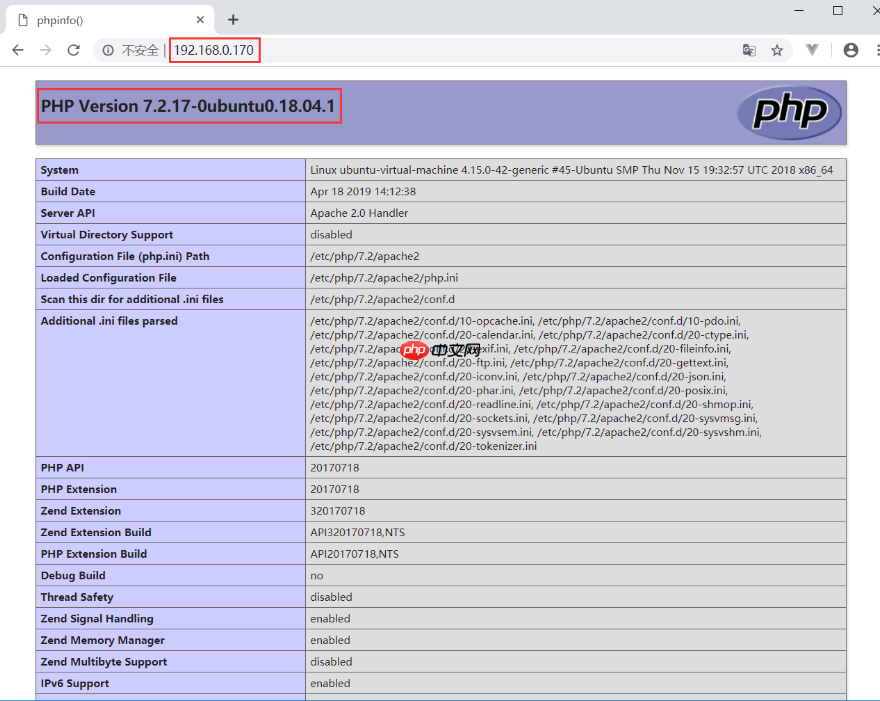Click the PHP Version 7.2.17 heading
This screenshot has height=701, width=880.
188,106
